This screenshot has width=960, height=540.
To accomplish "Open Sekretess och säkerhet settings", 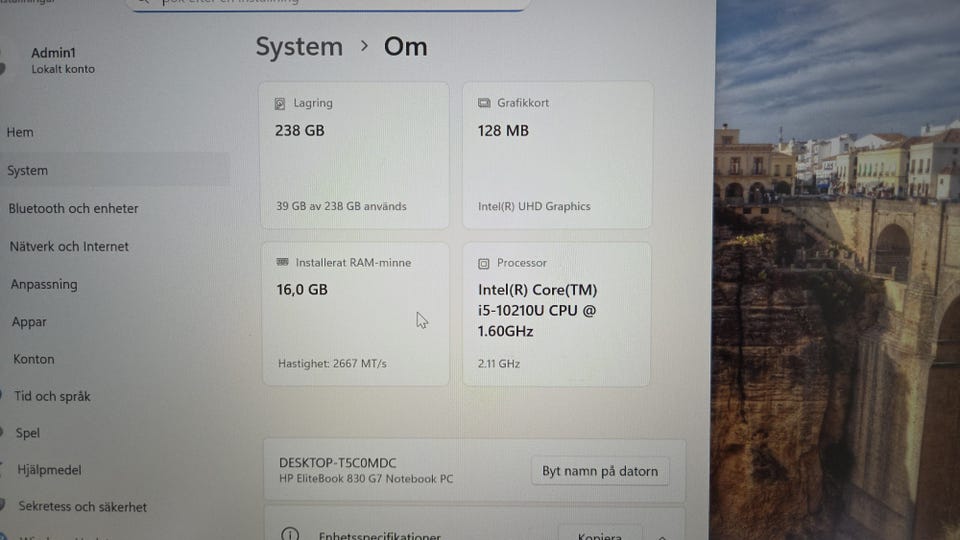I will tap(83, 507).
